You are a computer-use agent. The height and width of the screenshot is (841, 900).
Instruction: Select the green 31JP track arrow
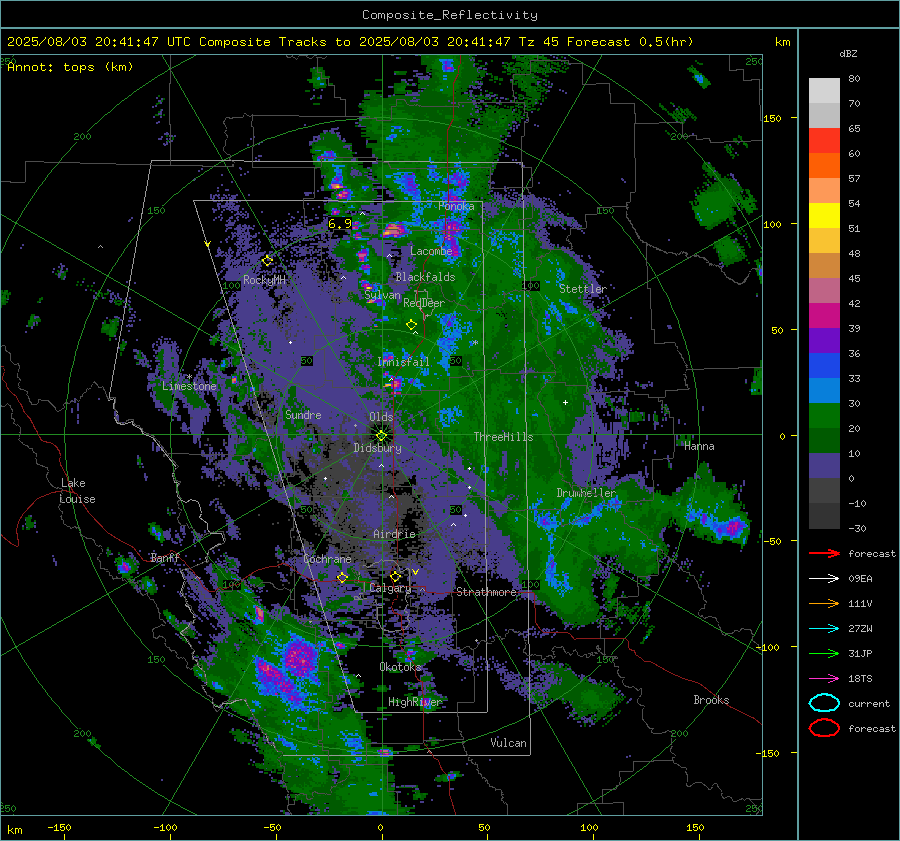pos(824,653)
